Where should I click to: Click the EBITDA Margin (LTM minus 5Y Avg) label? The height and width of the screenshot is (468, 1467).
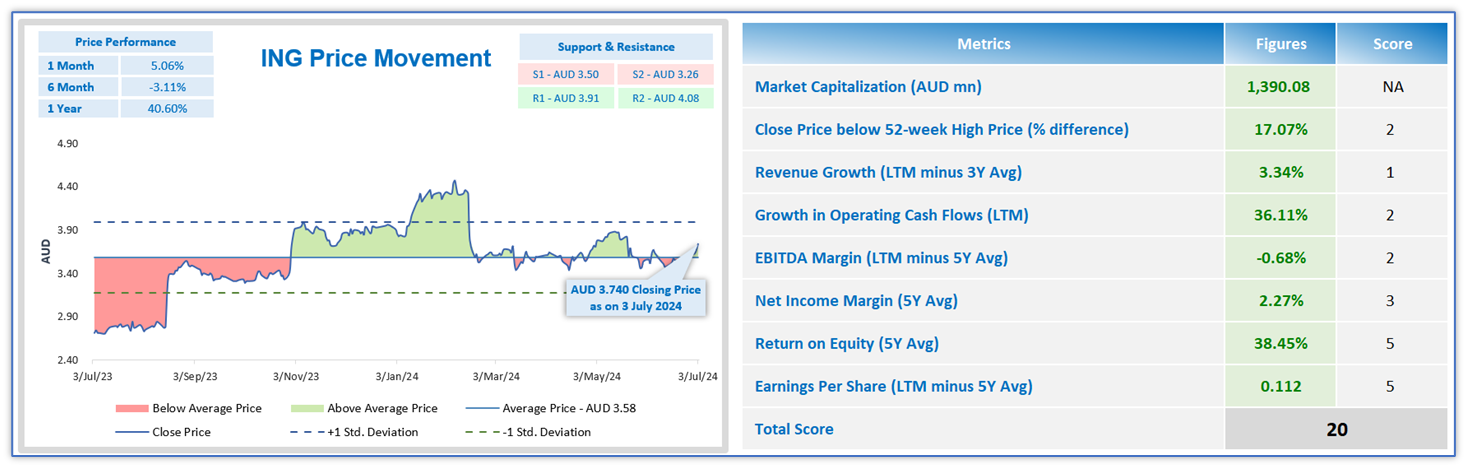(x=881, y=258)
